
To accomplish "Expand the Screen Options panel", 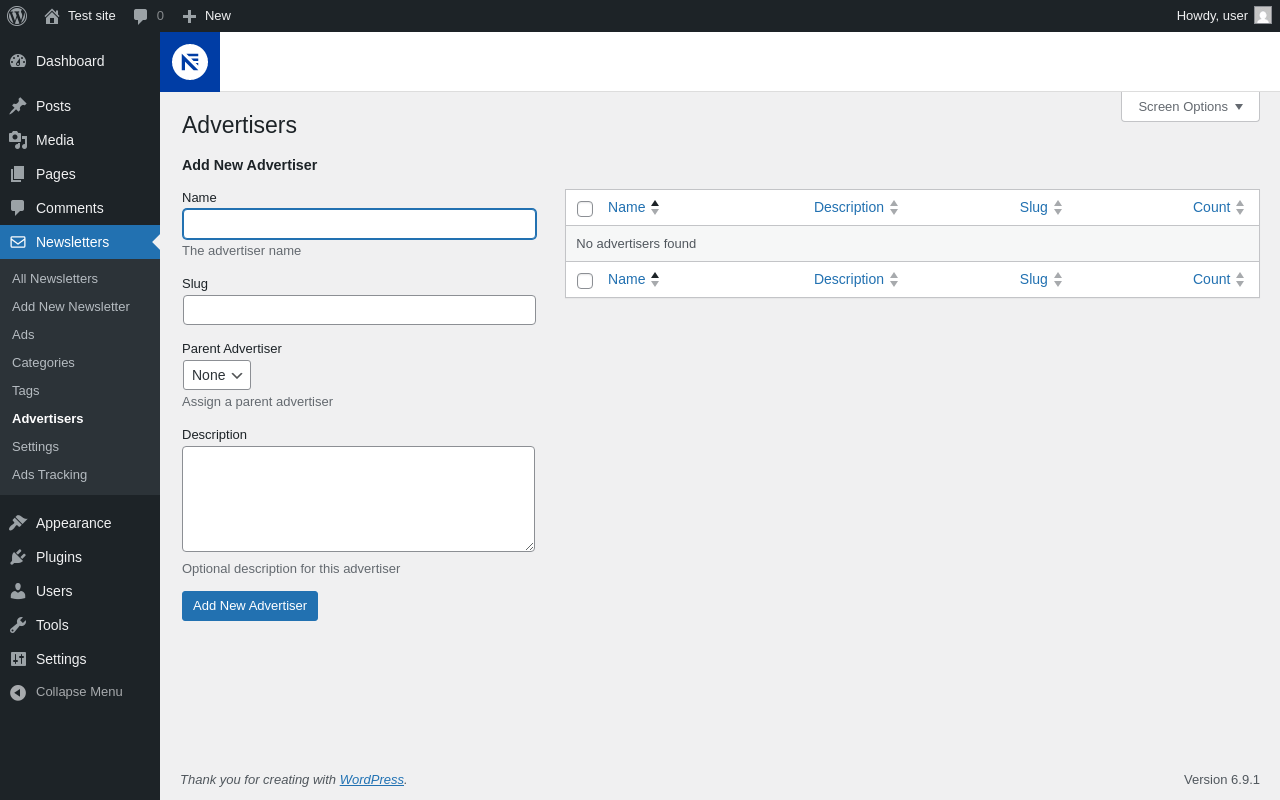I will pyautogui.click(x=1190, y=106).
